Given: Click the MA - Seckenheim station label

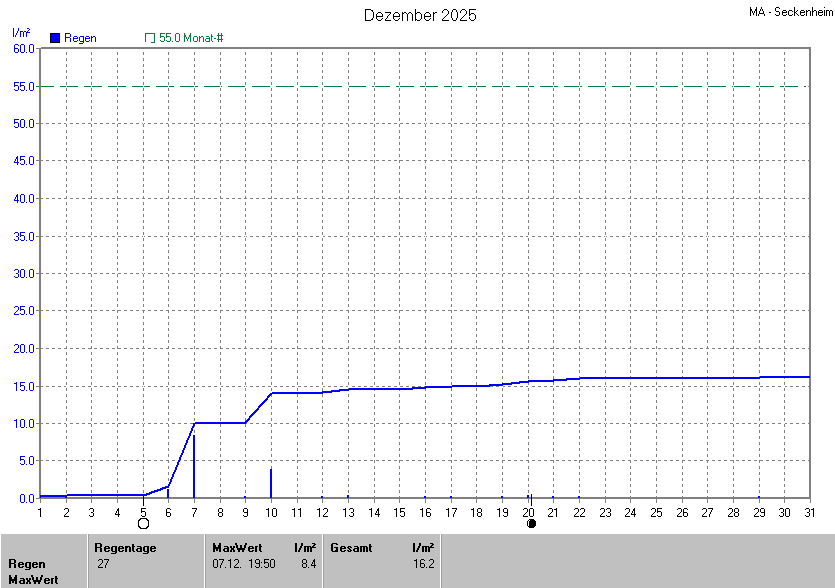Looking at the screenshot, I should tap(790, 12).
